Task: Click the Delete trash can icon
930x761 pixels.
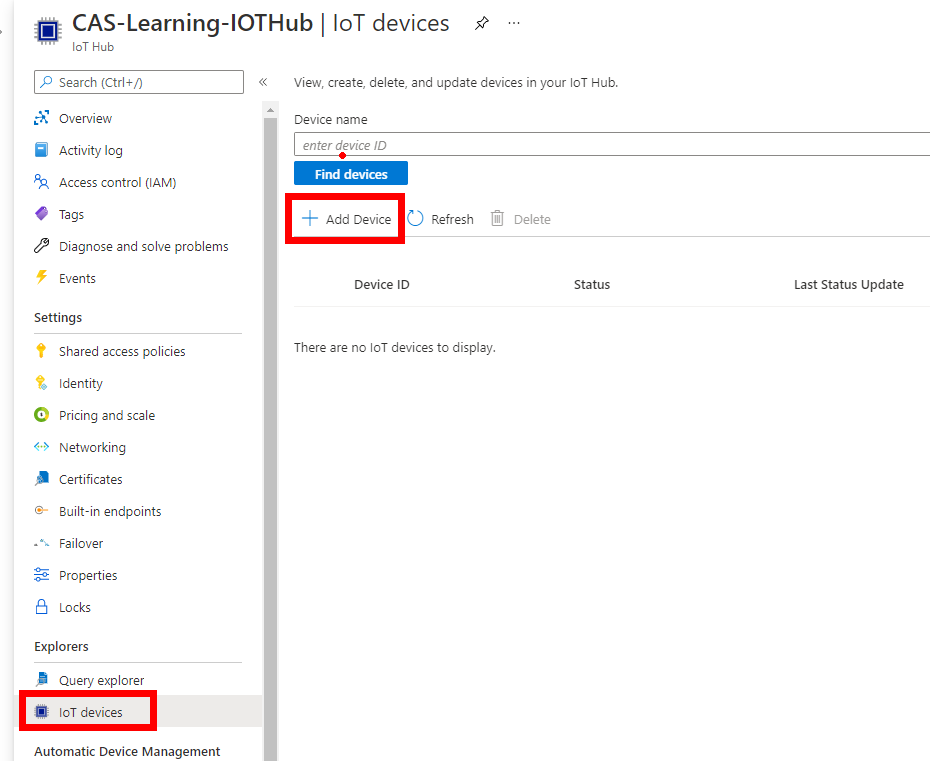Action: [497, 219]
